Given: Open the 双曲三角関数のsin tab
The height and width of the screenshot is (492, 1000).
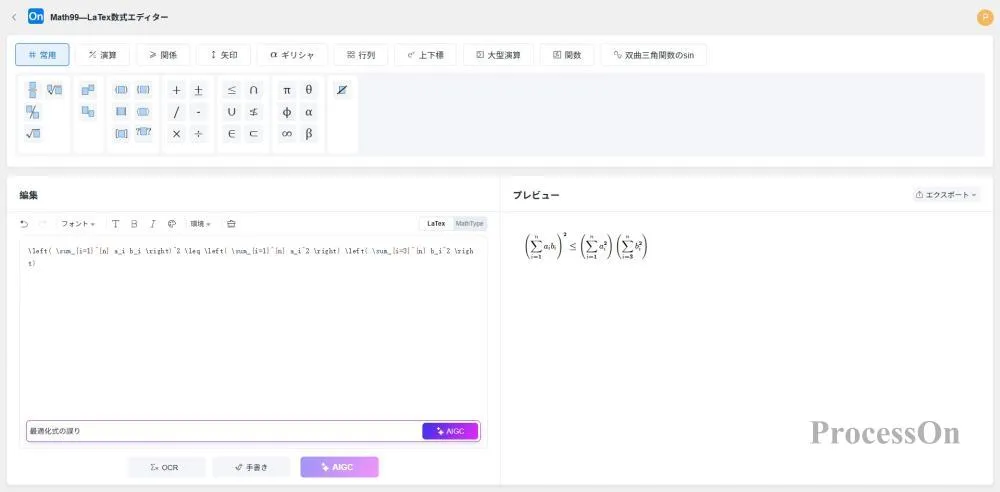Looking at the screenshot, I should [653, 55].
